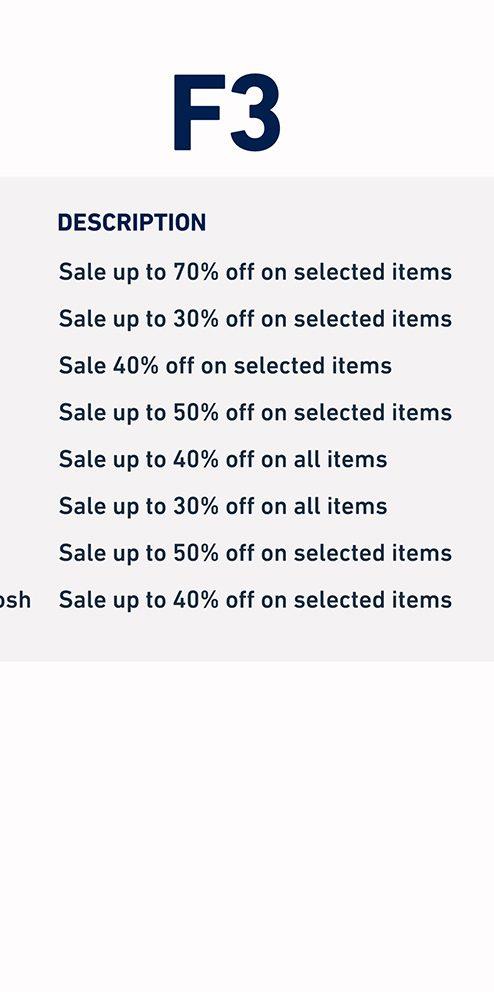This screenshot has height=992, width=494.
Task: Select "Sale up to 40% off on selected items"
Action: coord(255,600)
